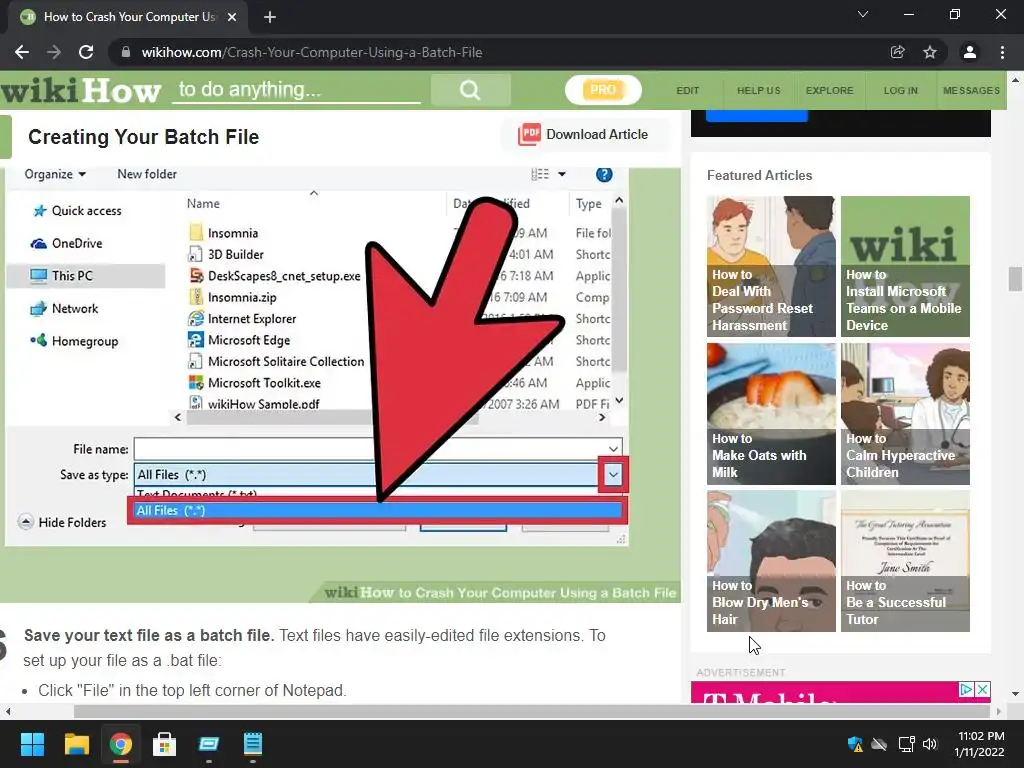Click the wikiHow search magnifier button
Screen dimensions: 1024x768
coord(470,90)
